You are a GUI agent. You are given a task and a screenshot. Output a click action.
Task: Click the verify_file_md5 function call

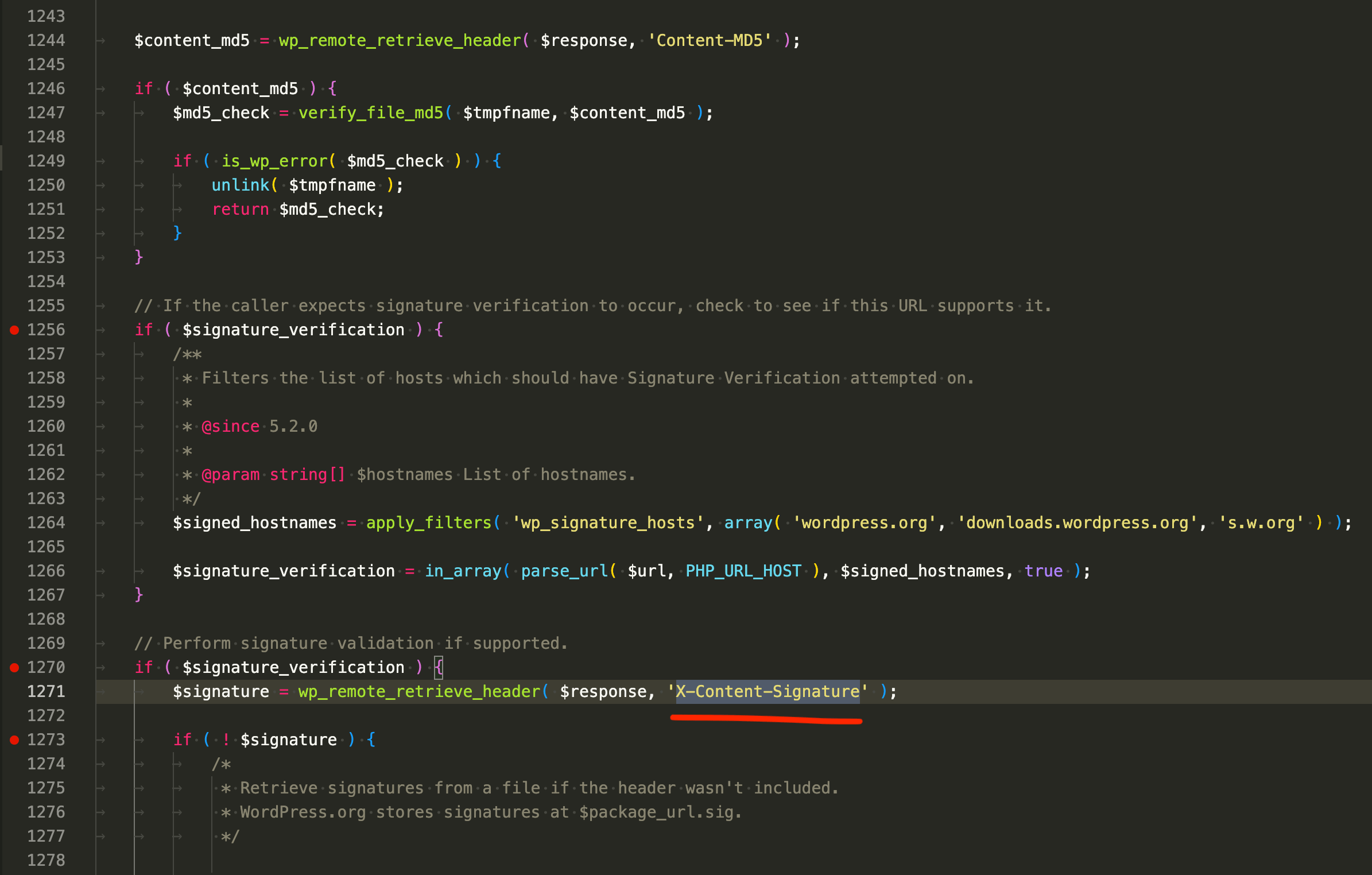tap(371, 113)
